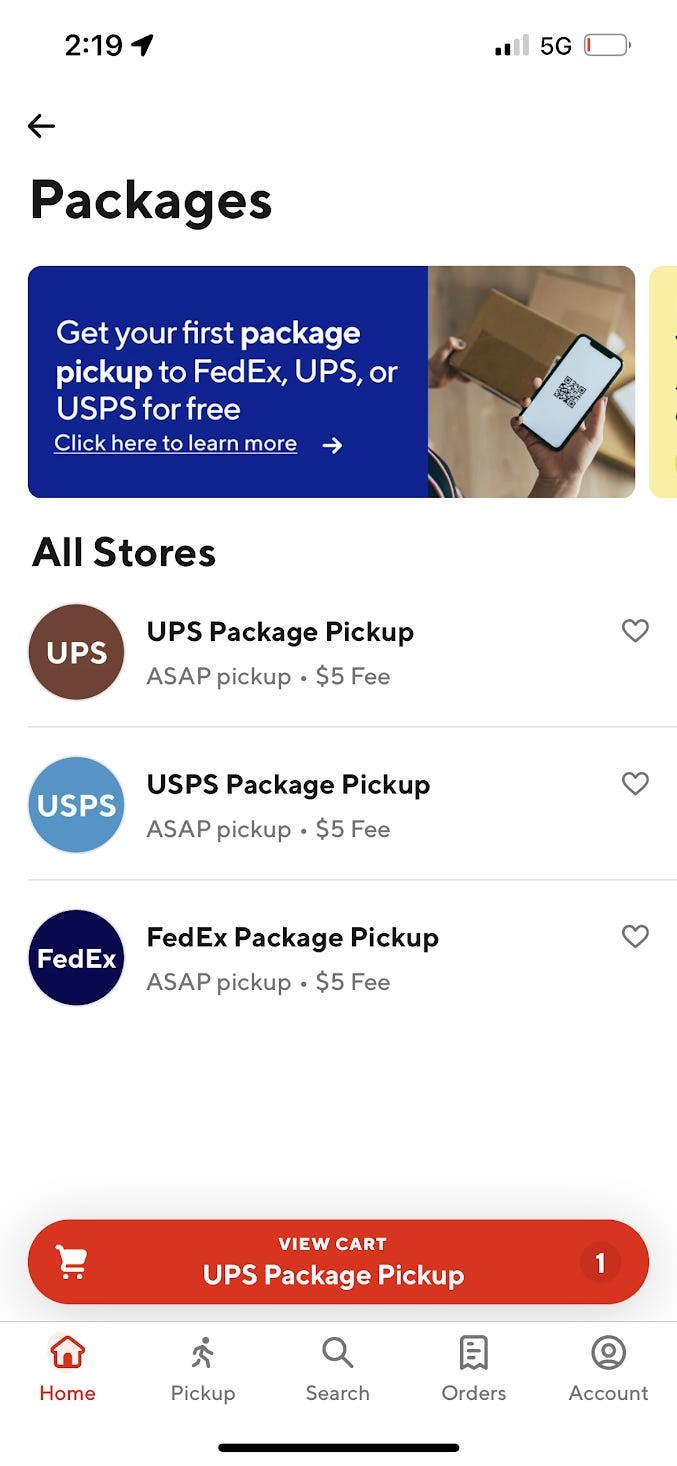
Task: Tap the UPS brown logo icon
Action: pos(76,652)
